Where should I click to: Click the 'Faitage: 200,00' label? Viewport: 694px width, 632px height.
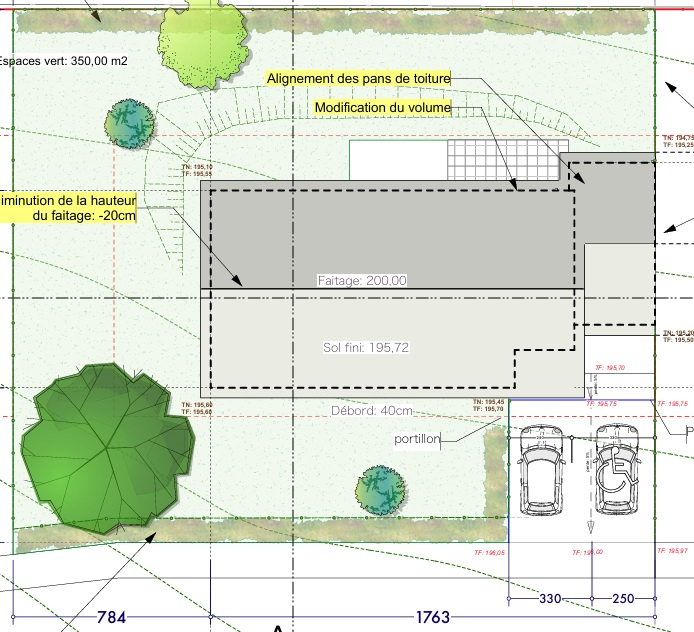(362, 281)
